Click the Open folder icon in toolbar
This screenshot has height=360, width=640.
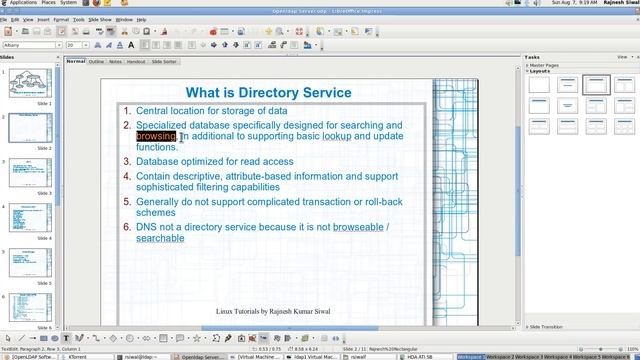click(x=25, y=31)
